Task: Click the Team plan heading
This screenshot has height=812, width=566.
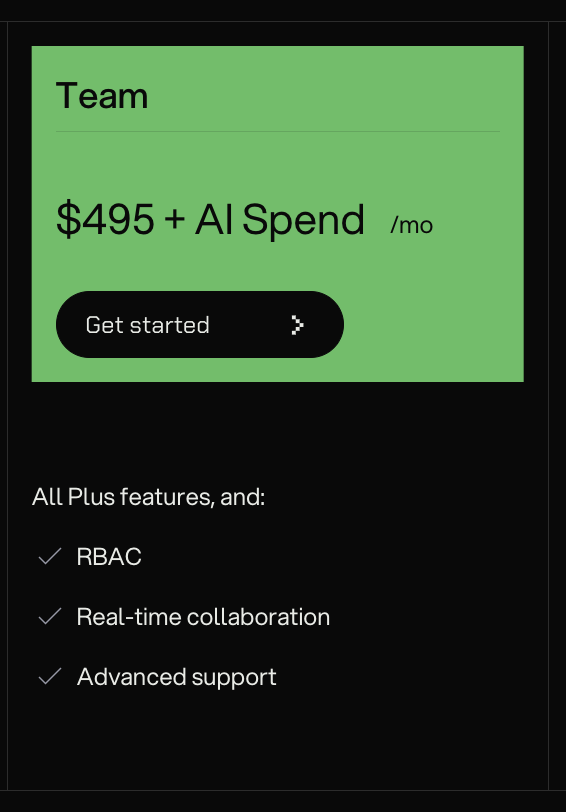Action: pos(102,96)
